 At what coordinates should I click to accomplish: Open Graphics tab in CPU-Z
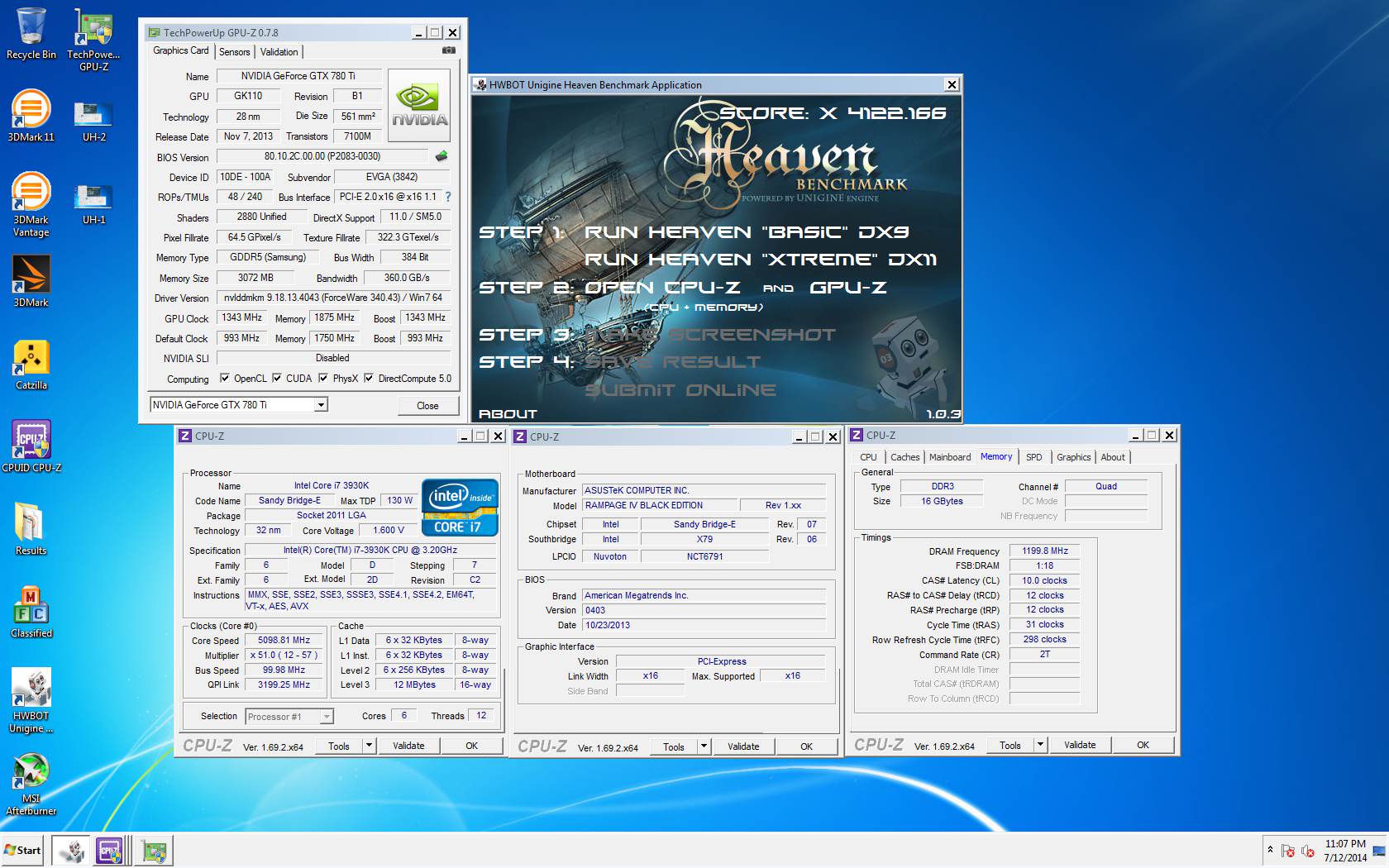pos(1073,457)
